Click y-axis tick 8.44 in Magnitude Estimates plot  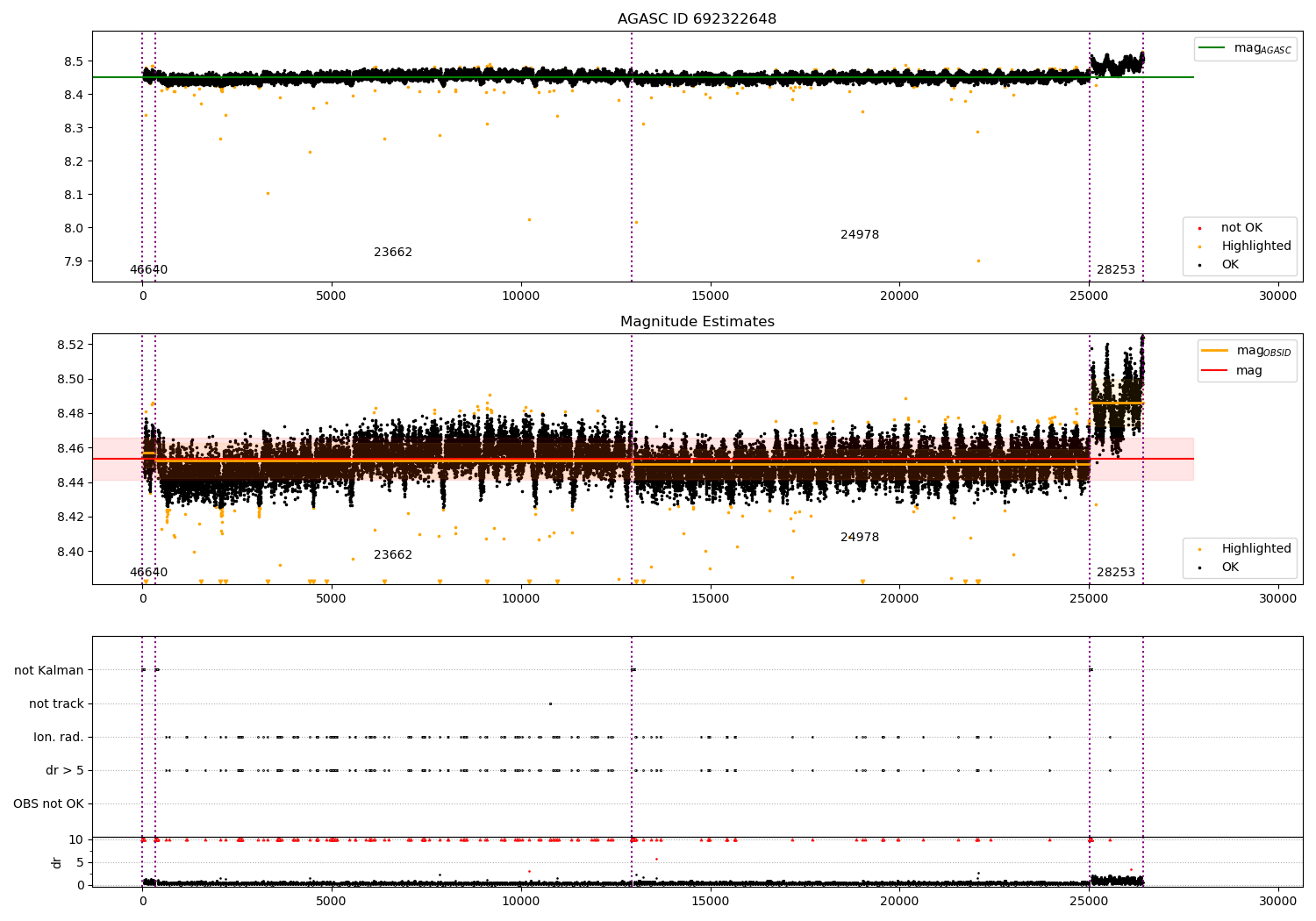(70, 483)
